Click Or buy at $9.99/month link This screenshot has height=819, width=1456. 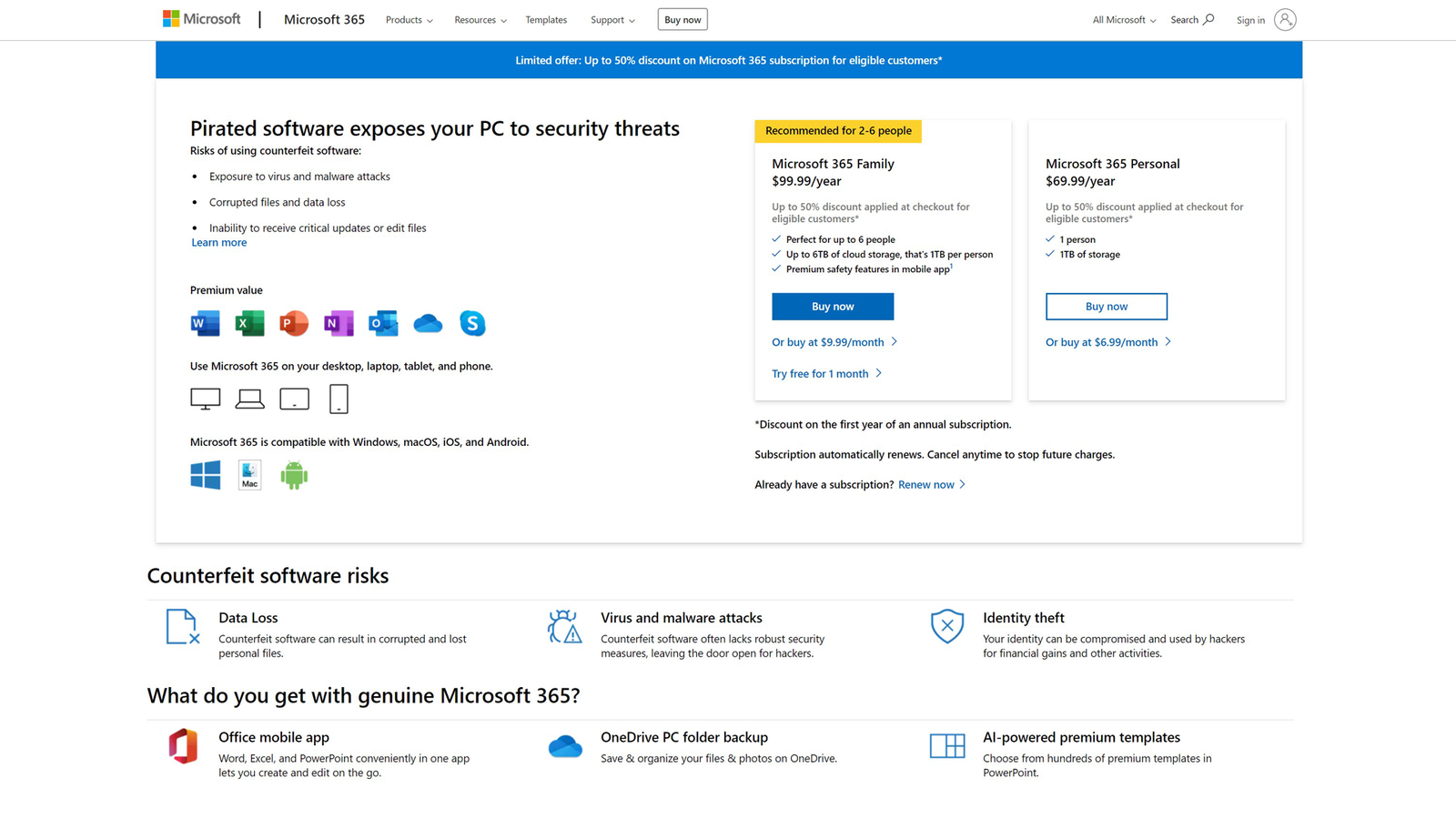pyautogui.click(x=834, y=342)
